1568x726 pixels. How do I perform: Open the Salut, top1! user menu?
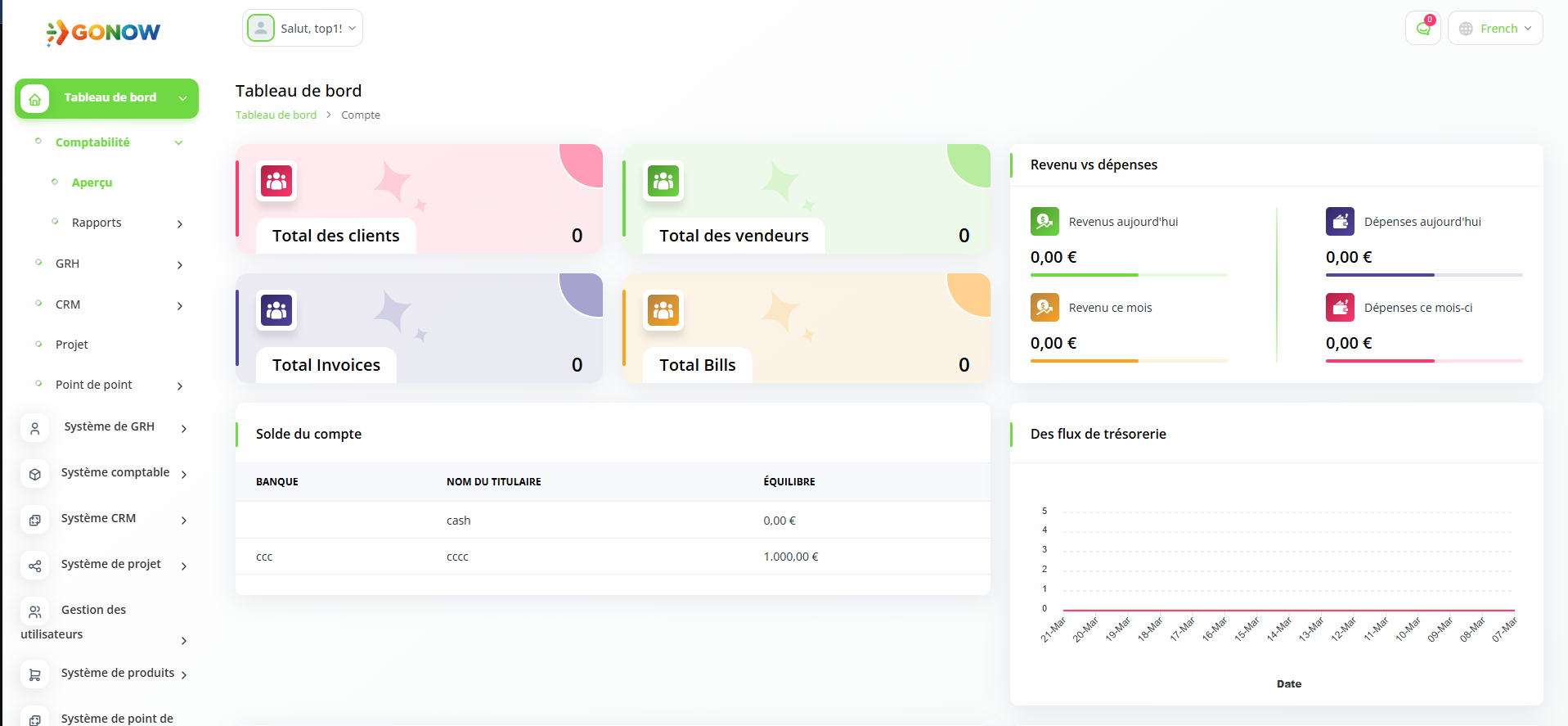point(303,29)
